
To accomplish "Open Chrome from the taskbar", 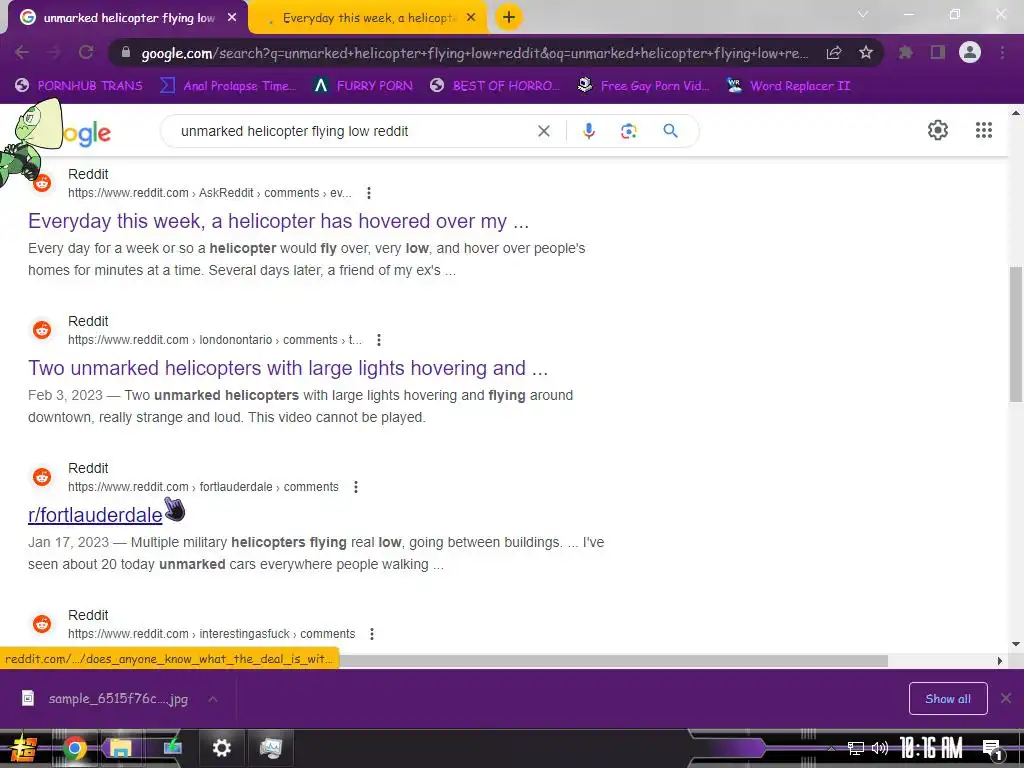I will click(74, 748).
